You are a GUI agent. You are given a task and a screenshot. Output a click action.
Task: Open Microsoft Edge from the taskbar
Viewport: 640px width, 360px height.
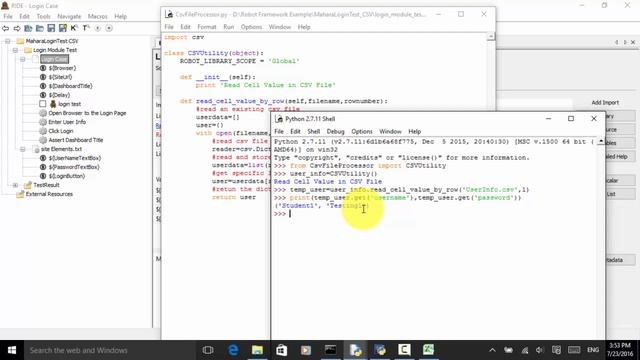coord(233,350)
